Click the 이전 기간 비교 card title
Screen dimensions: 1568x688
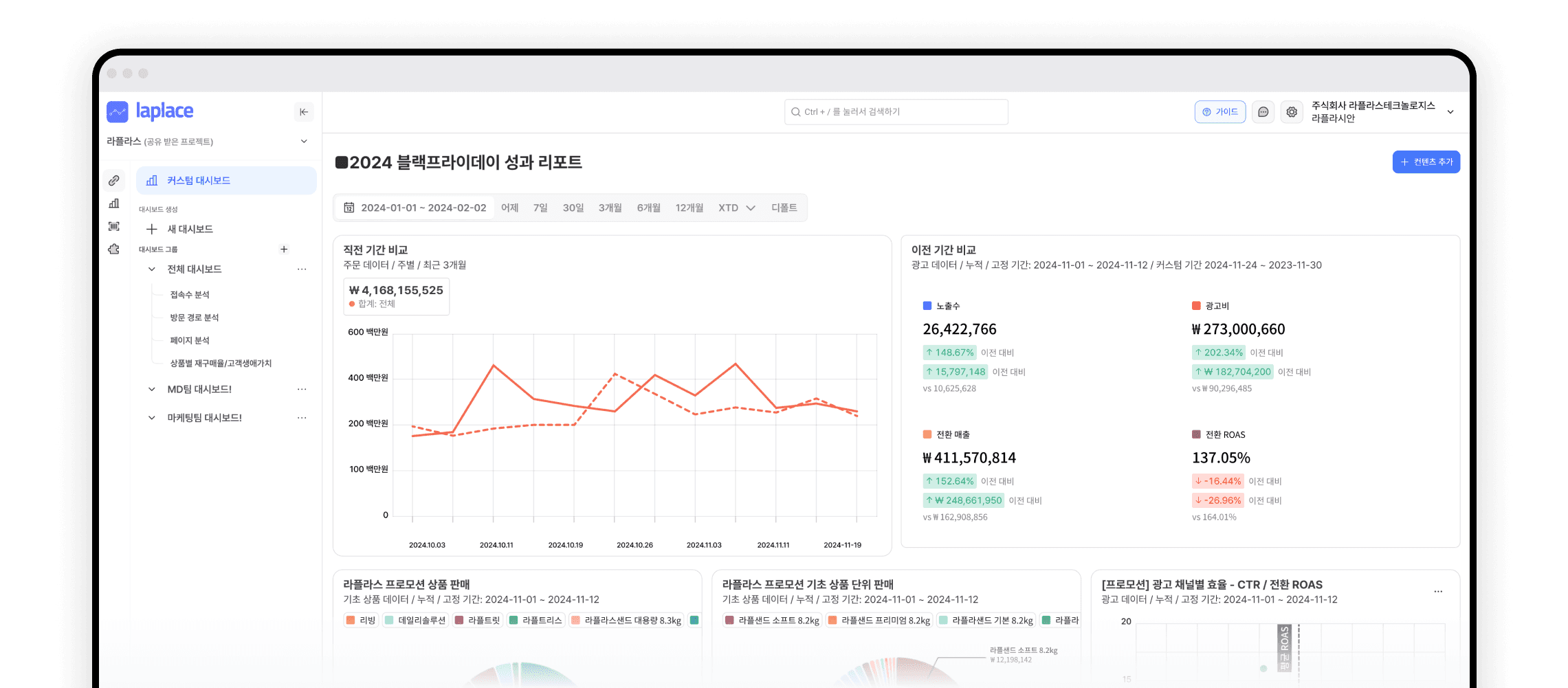click(944, 250)
